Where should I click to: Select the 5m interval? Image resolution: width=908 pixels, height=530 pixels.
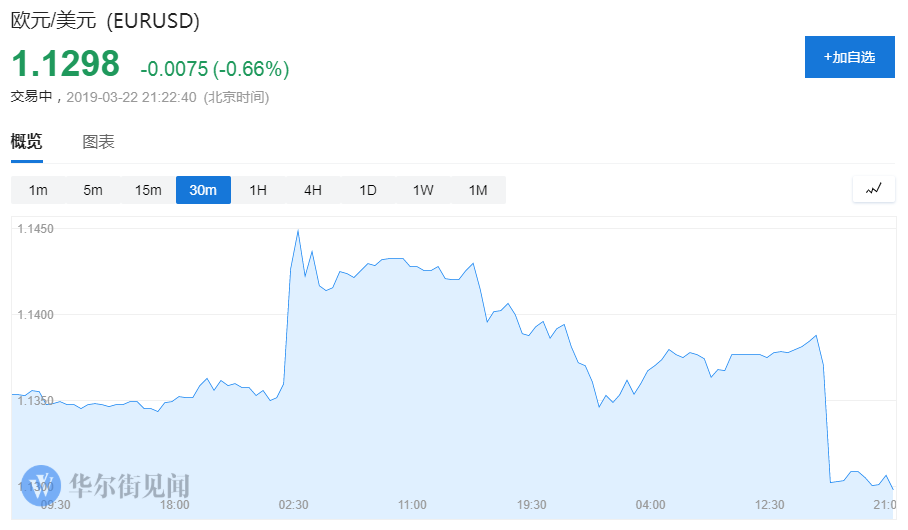point(93,190)
